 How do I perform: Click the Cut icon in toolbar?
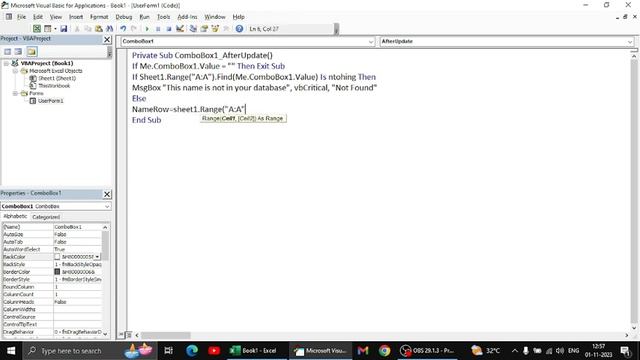(77, 29)
